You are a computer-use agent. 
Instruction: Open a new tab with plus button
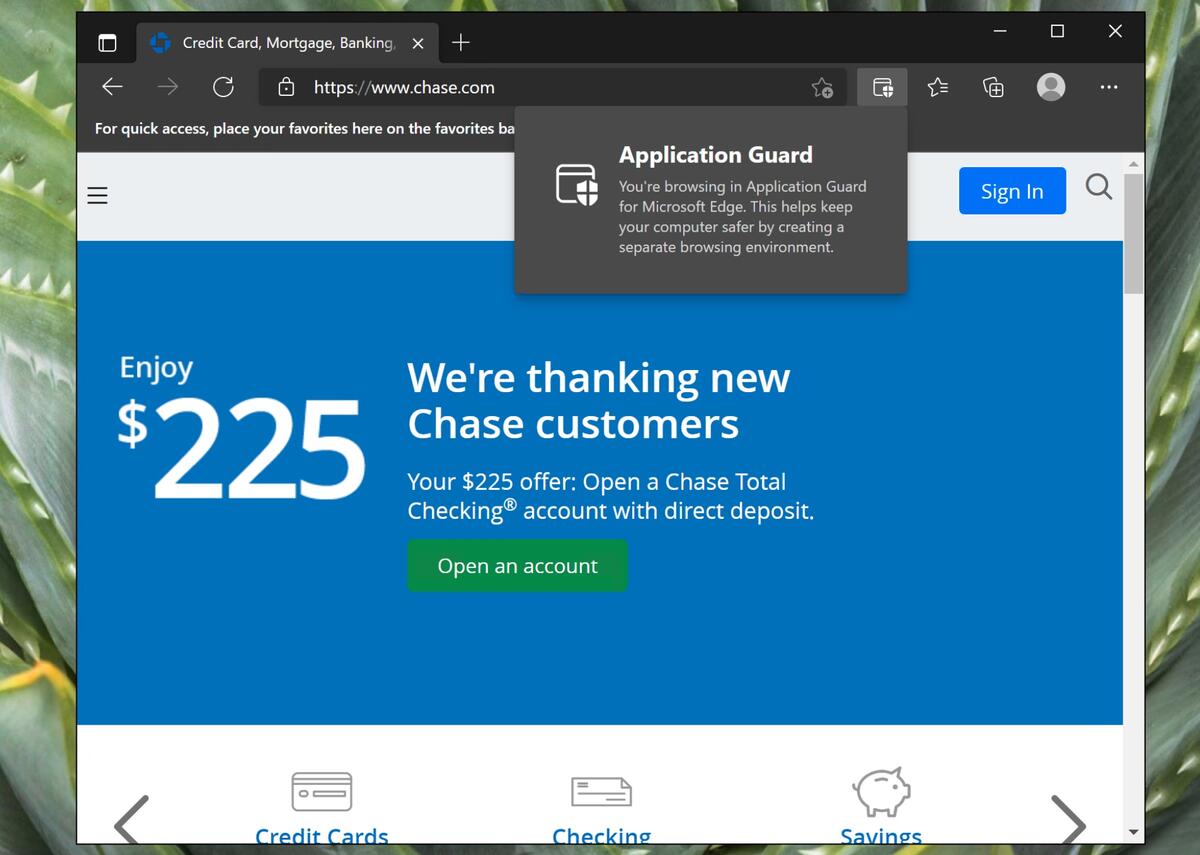click(461, 43)
